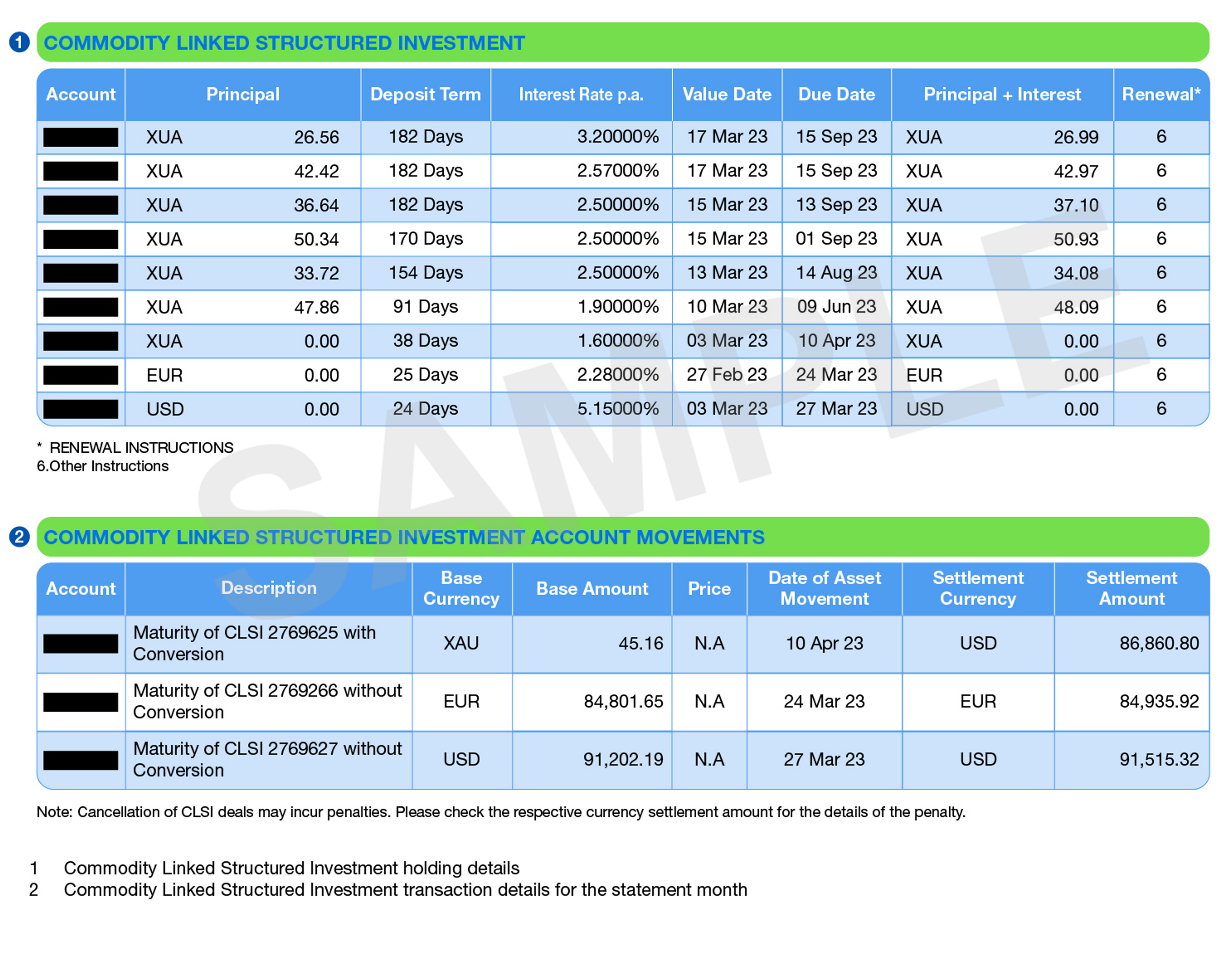Select the settlement amount 86,860.80
The height and width of the screenshot is (954, 1232).
(x=1159, y=643)
